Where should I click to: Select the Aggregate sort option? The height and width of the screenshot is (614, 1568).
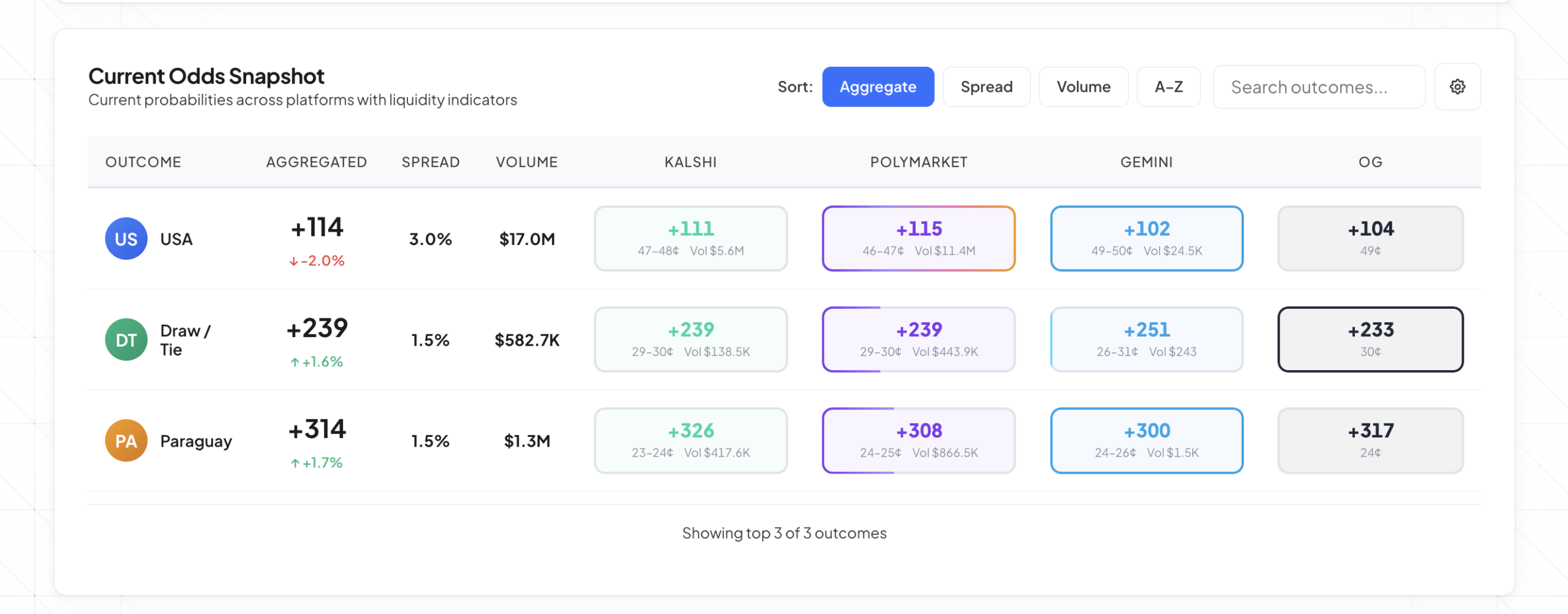coord(878,87)
